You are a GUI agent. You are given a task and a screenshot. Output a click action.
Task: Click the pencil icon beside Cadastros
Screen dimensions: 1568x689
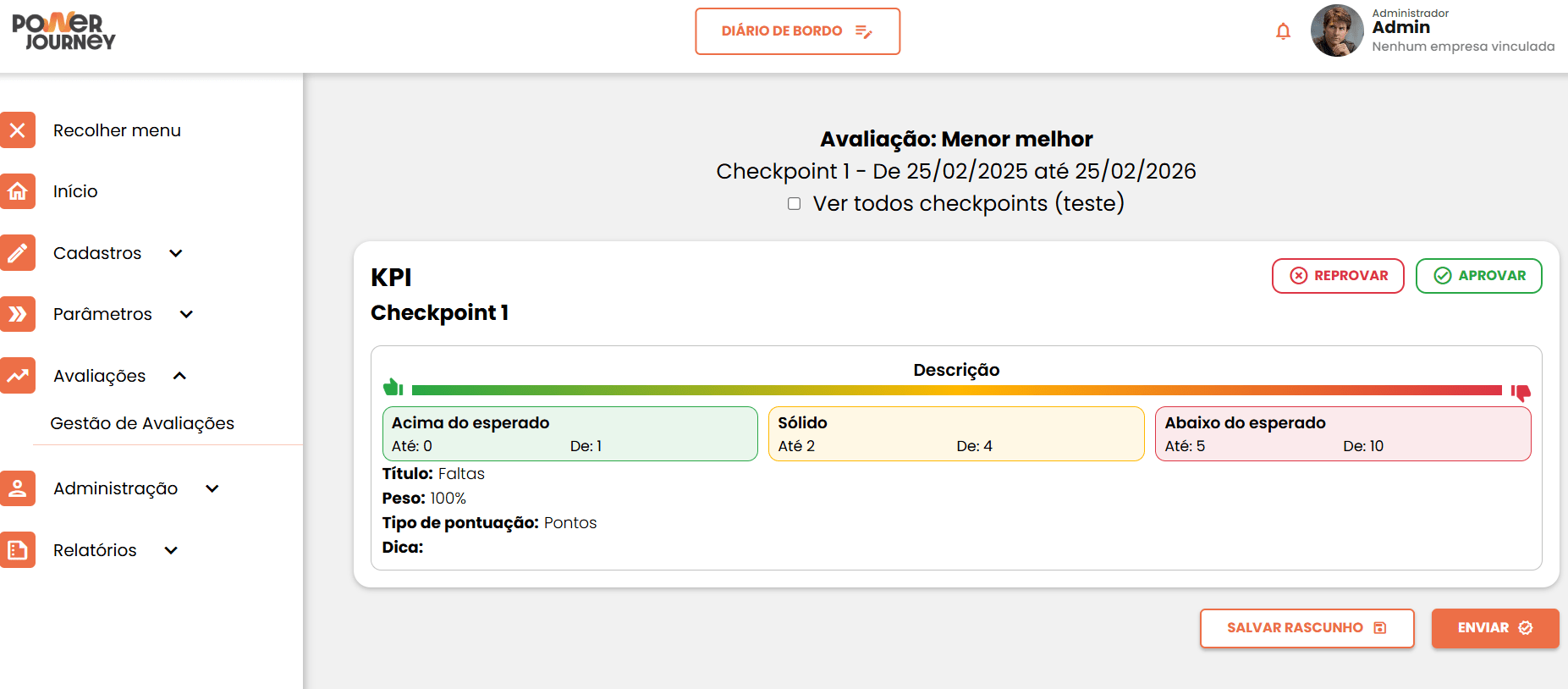pos(17,253)
